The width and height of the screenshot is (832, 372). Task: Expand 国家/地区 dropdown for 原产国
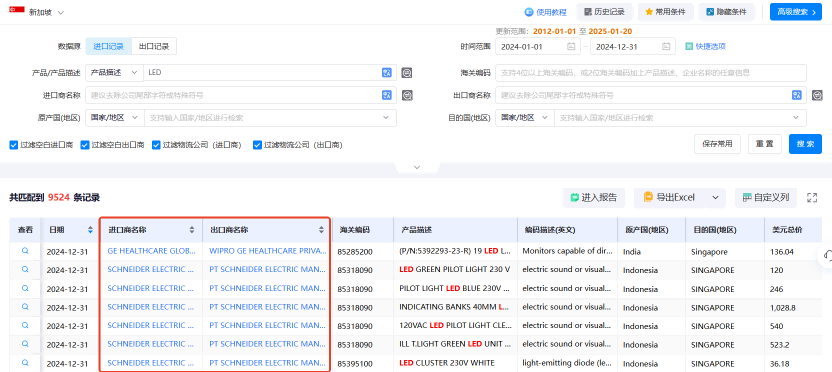click(114, 118)
